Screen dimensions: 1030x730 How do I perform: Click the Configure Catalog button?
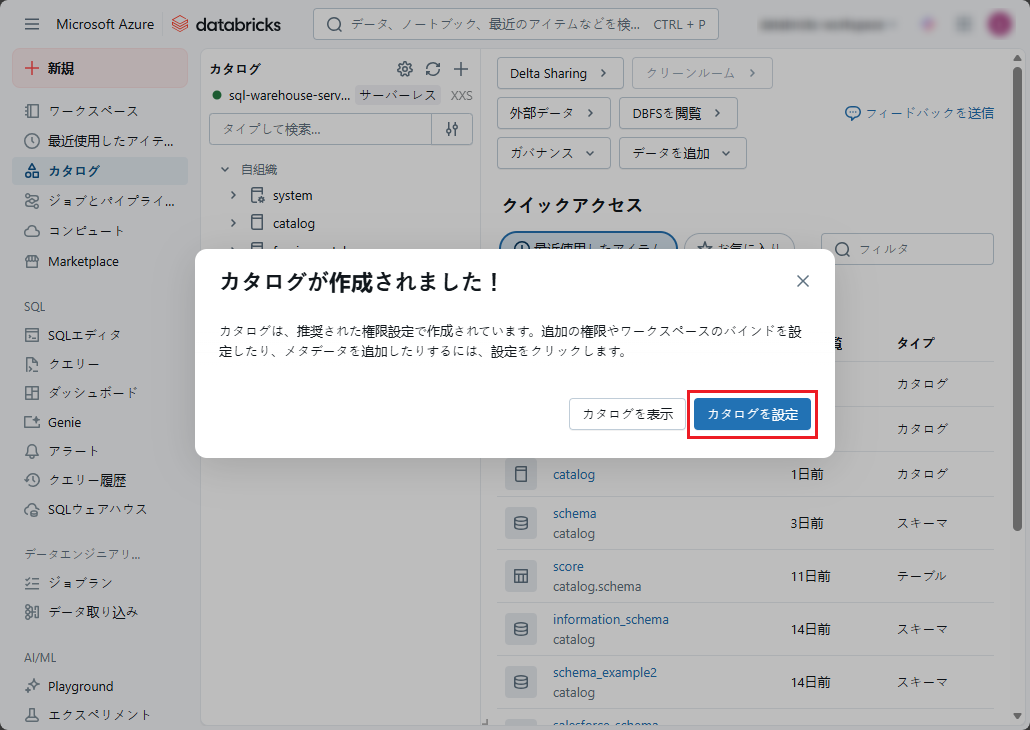tap(752, 414)
